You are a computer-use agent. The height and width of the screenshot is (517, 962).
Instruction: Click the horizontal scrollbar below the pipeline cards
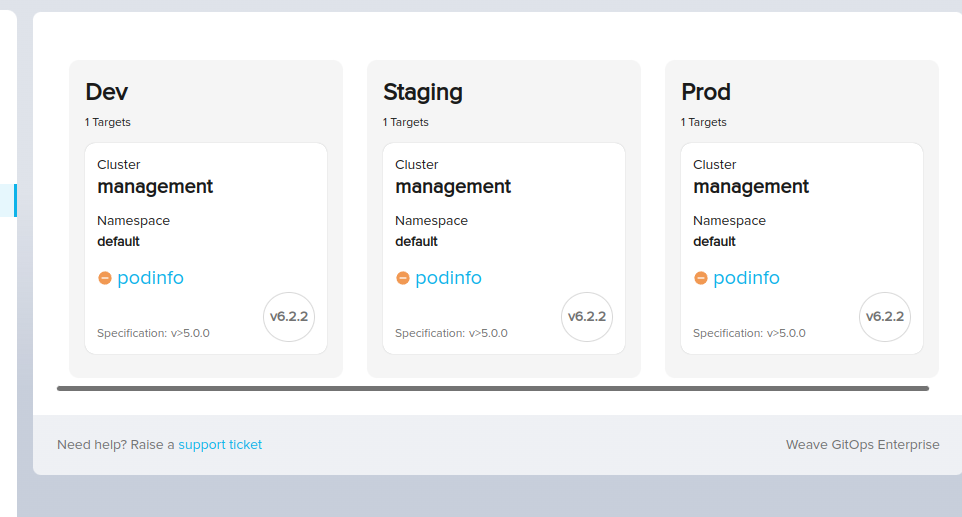(493, 388)
